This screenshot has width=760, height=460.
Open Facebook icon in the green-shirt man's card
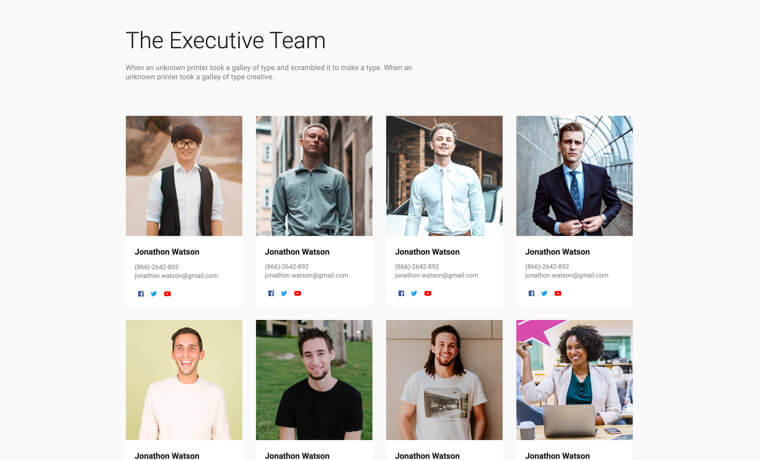point(271,293)
